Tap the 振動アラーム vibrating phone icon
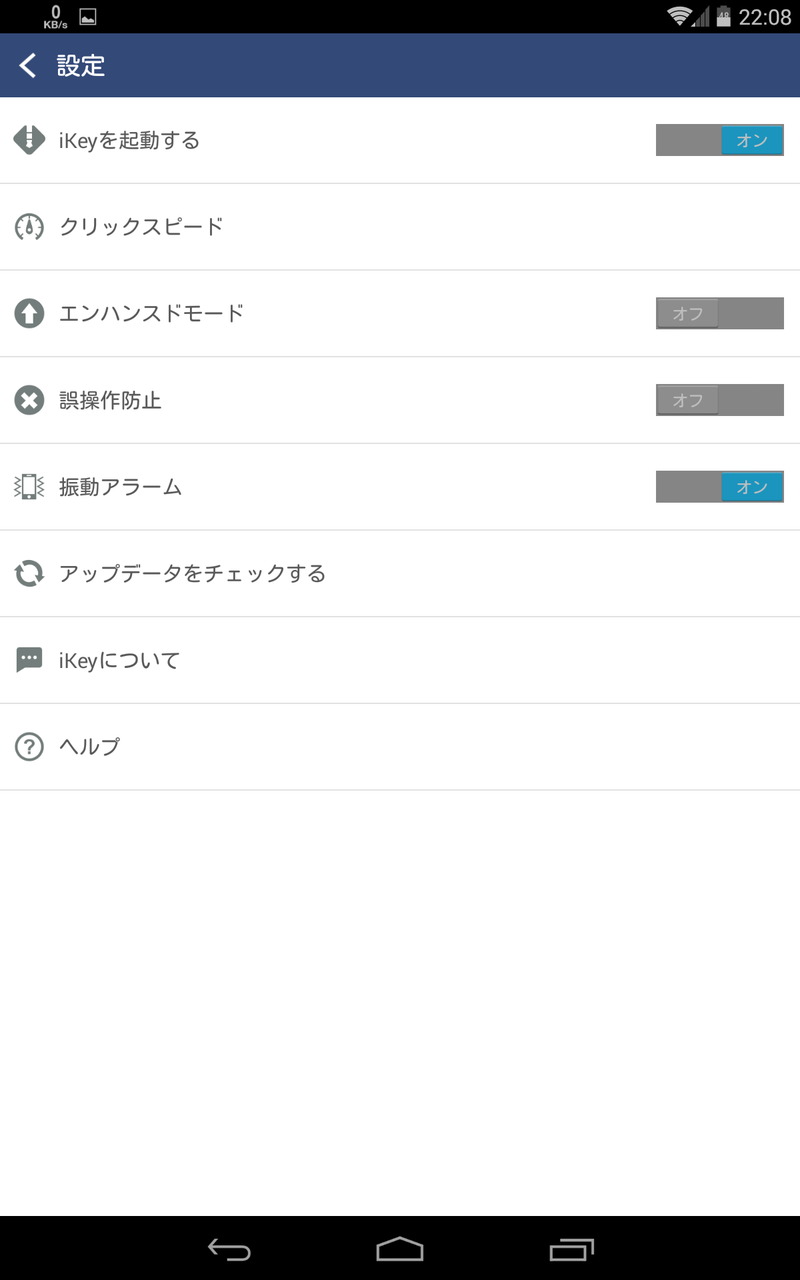 coord(29,487)
